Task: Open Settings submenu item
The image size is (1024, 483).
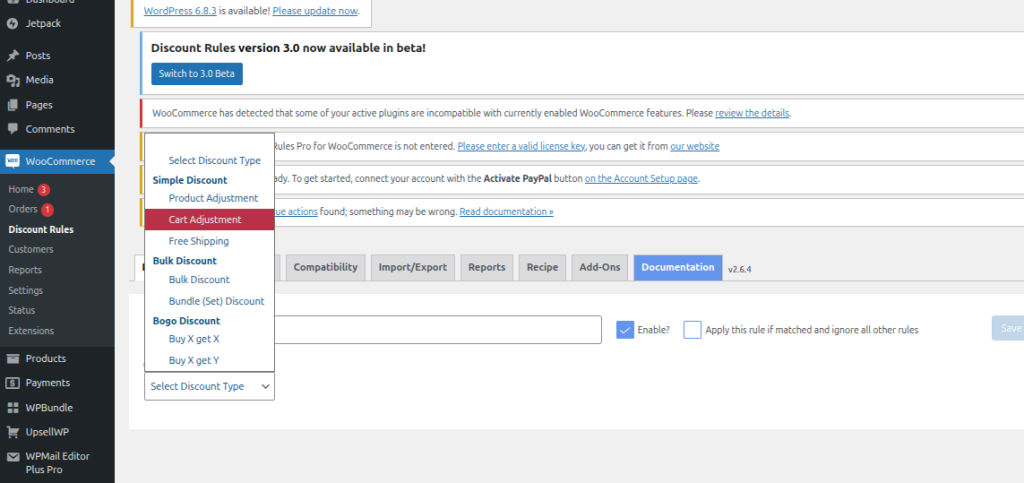Action: [x=25, y=290]
